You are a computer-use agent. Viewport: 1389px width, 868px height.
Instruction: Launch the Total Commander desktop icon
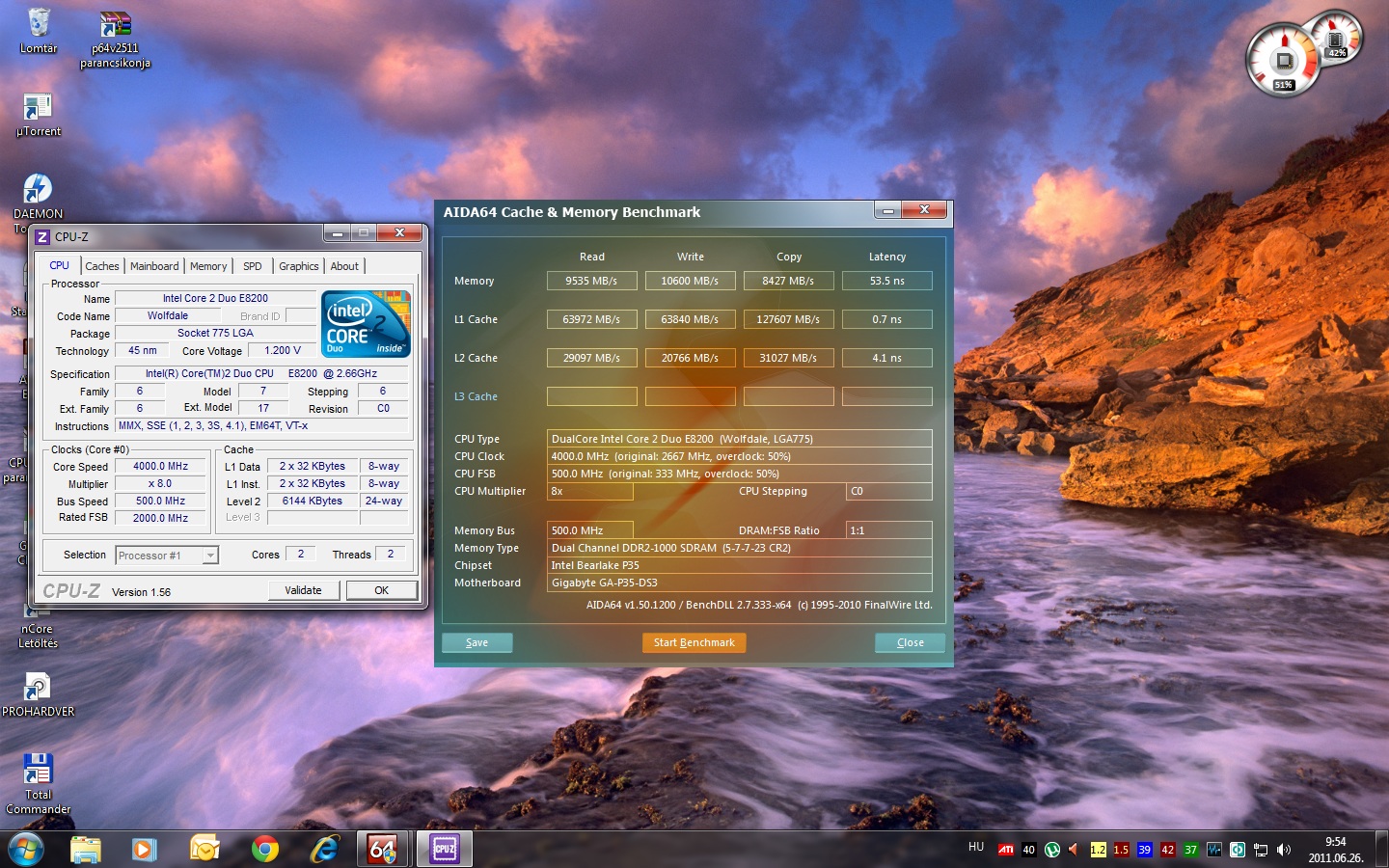point(38,784)
